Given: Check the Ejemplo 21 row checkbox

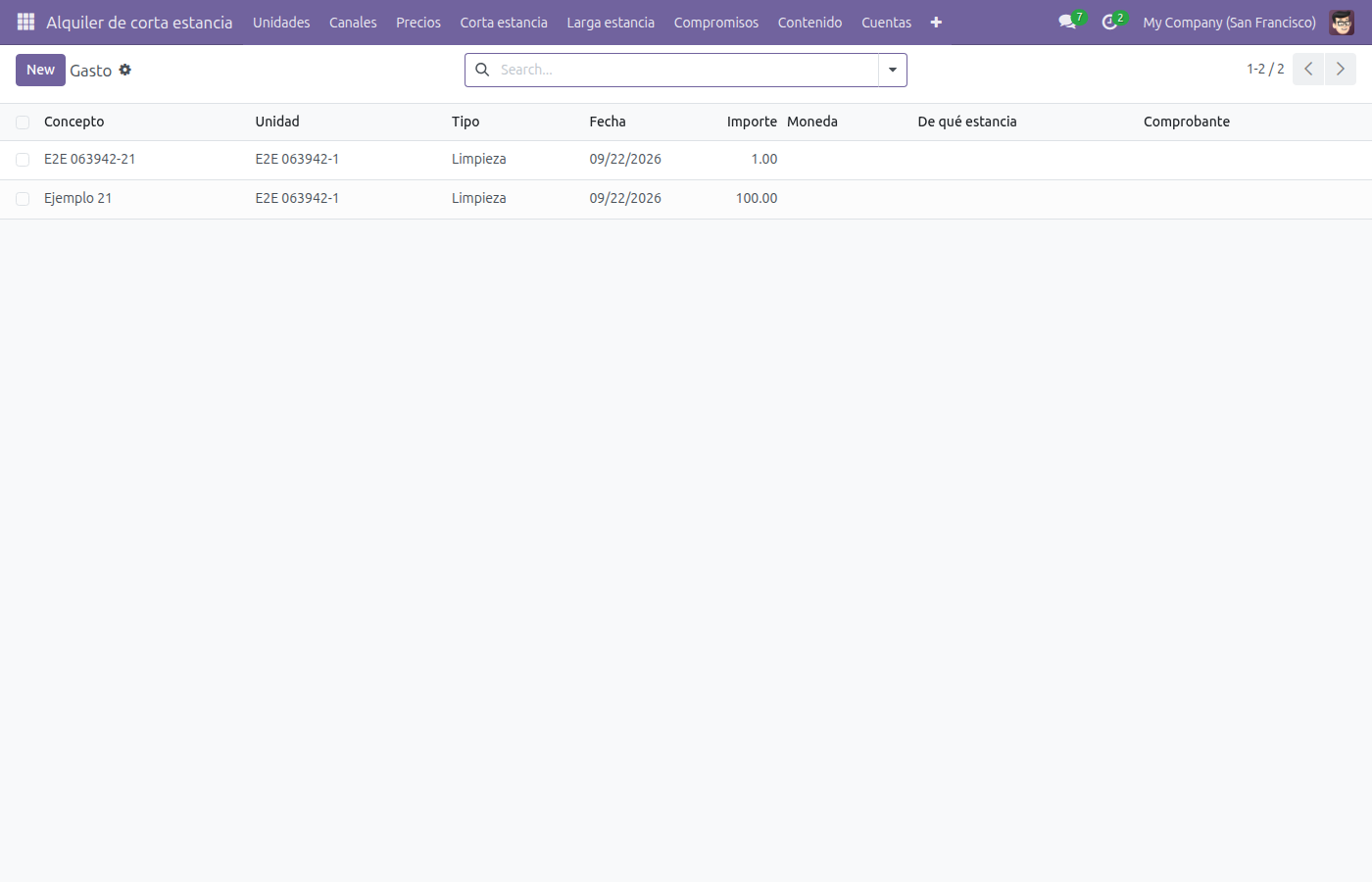Looking at the screenshot, I should tap(23, 199).
